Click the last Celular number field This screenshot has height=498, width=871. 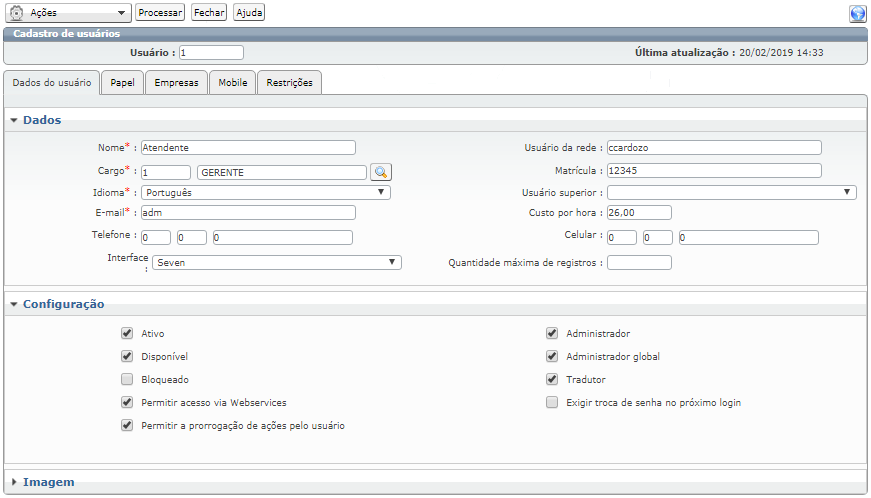tap(749, 237)
